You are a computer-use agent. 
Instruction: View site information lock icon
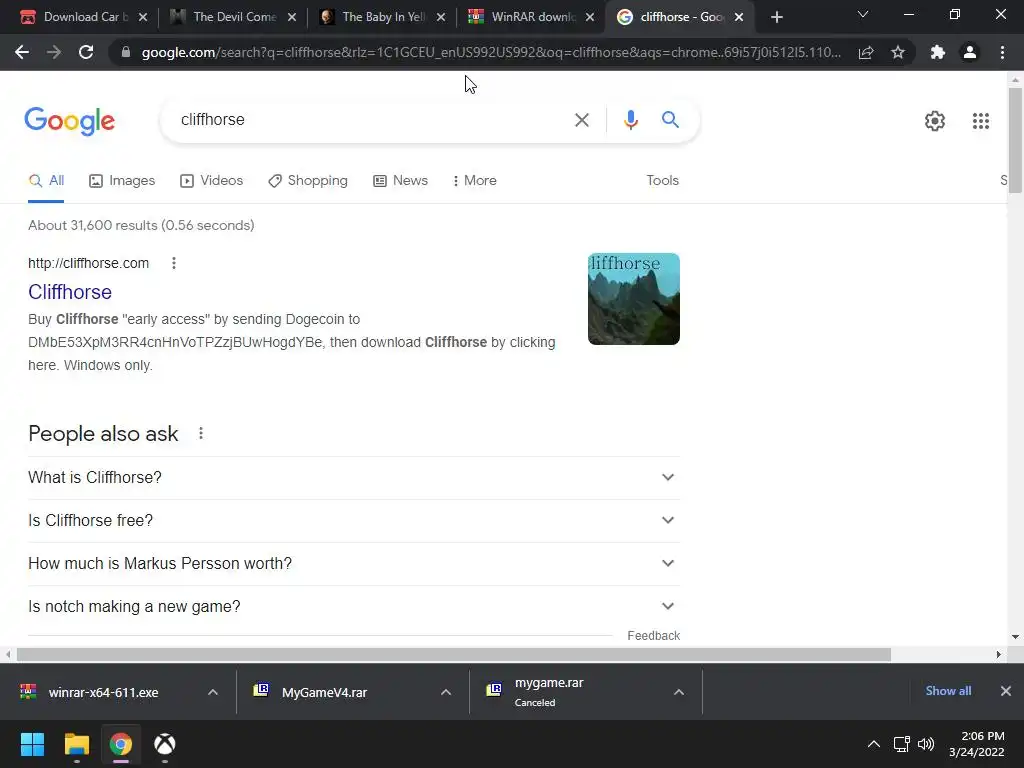click(126, 52)
